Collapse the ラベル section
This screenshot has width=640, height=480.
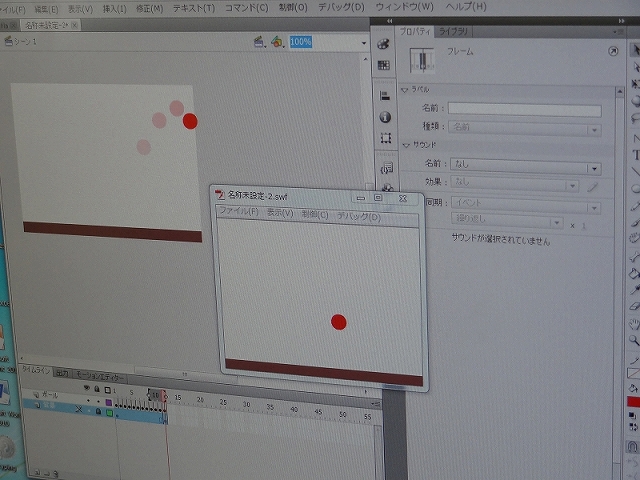pos(405,90)
